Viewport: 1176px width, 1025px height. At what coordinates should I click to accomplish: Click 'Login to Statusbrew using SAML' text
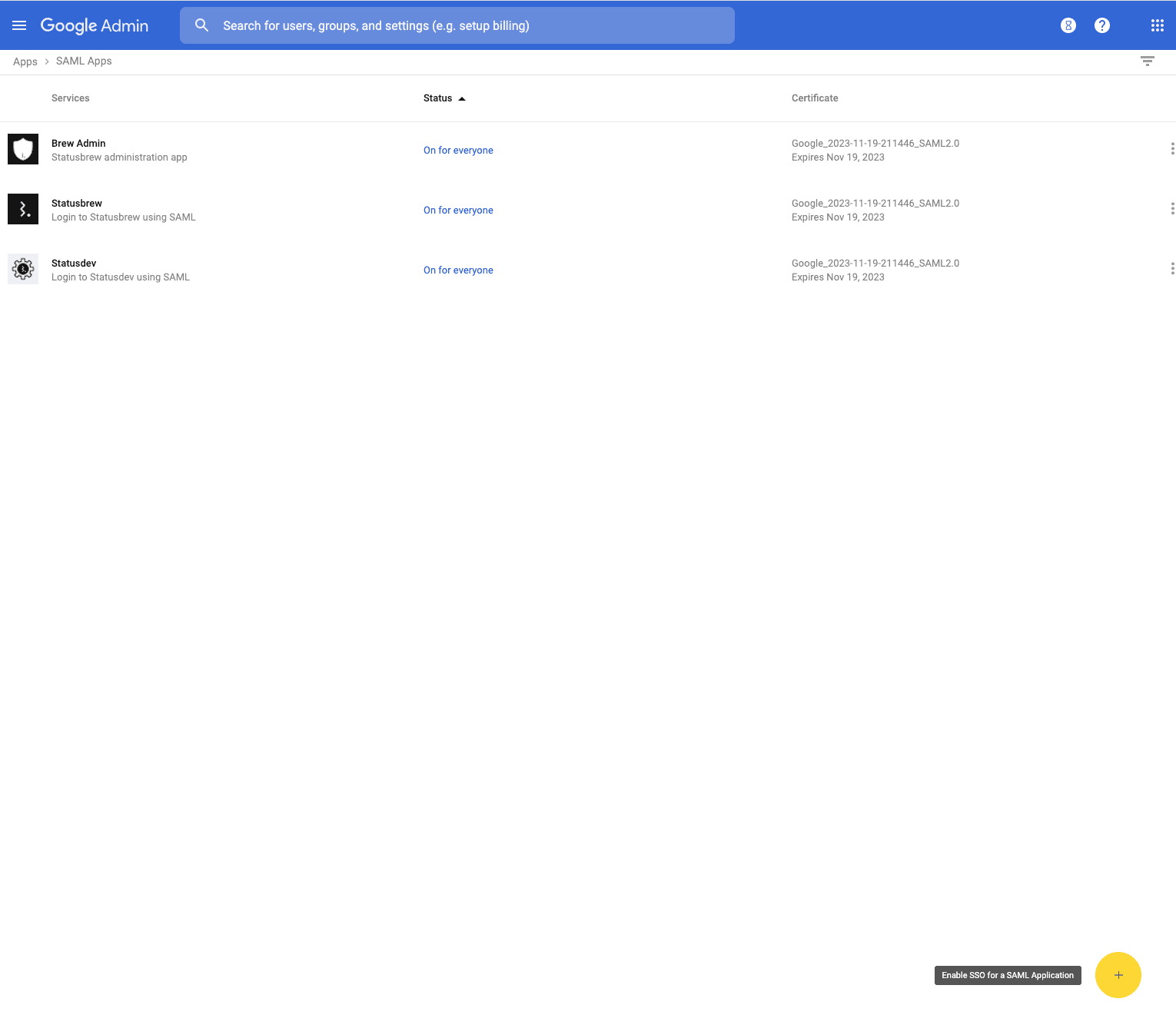pos(124,217)
